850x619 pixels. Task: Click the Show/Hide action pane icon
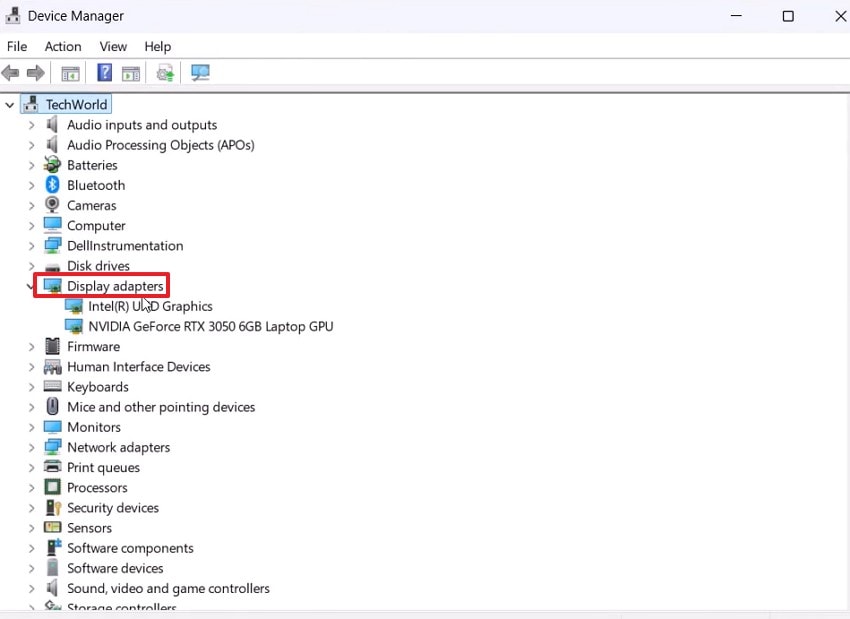tap(131, 72)
